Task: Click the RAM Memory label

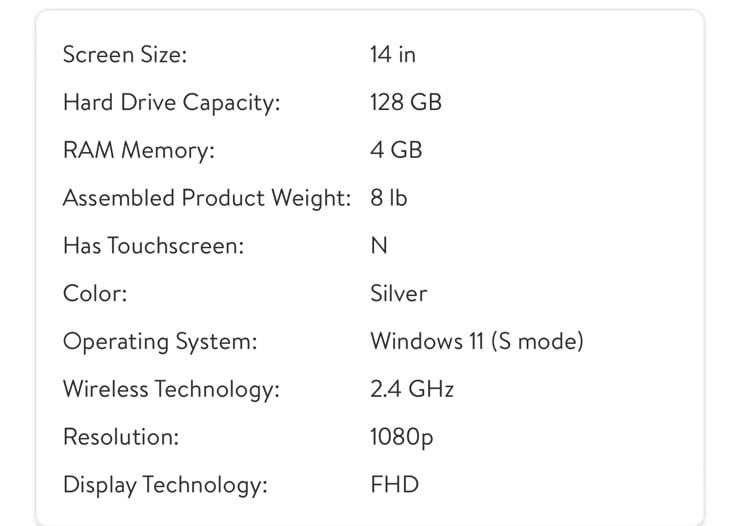Action: [139, 151]
